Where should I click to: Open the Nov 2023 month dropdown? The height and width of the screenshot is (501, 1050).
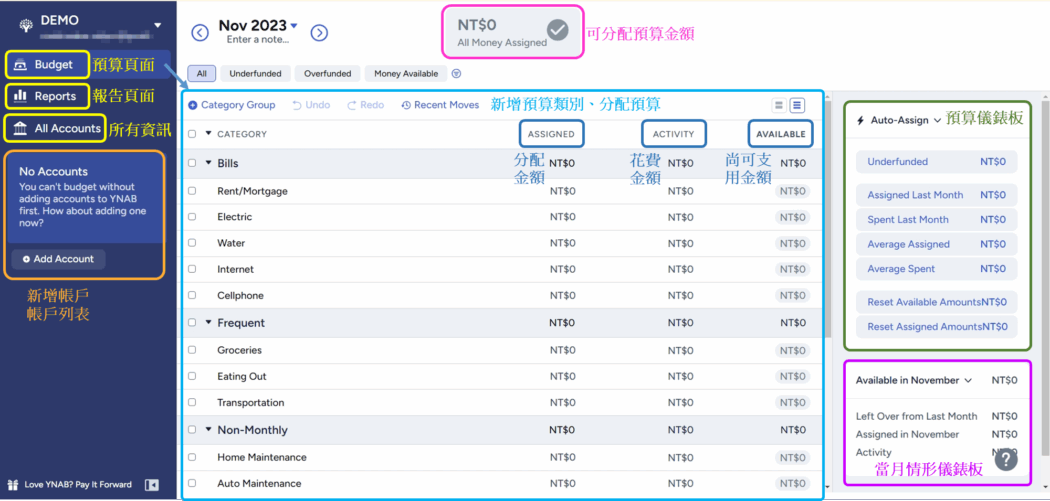pos(294,26)
